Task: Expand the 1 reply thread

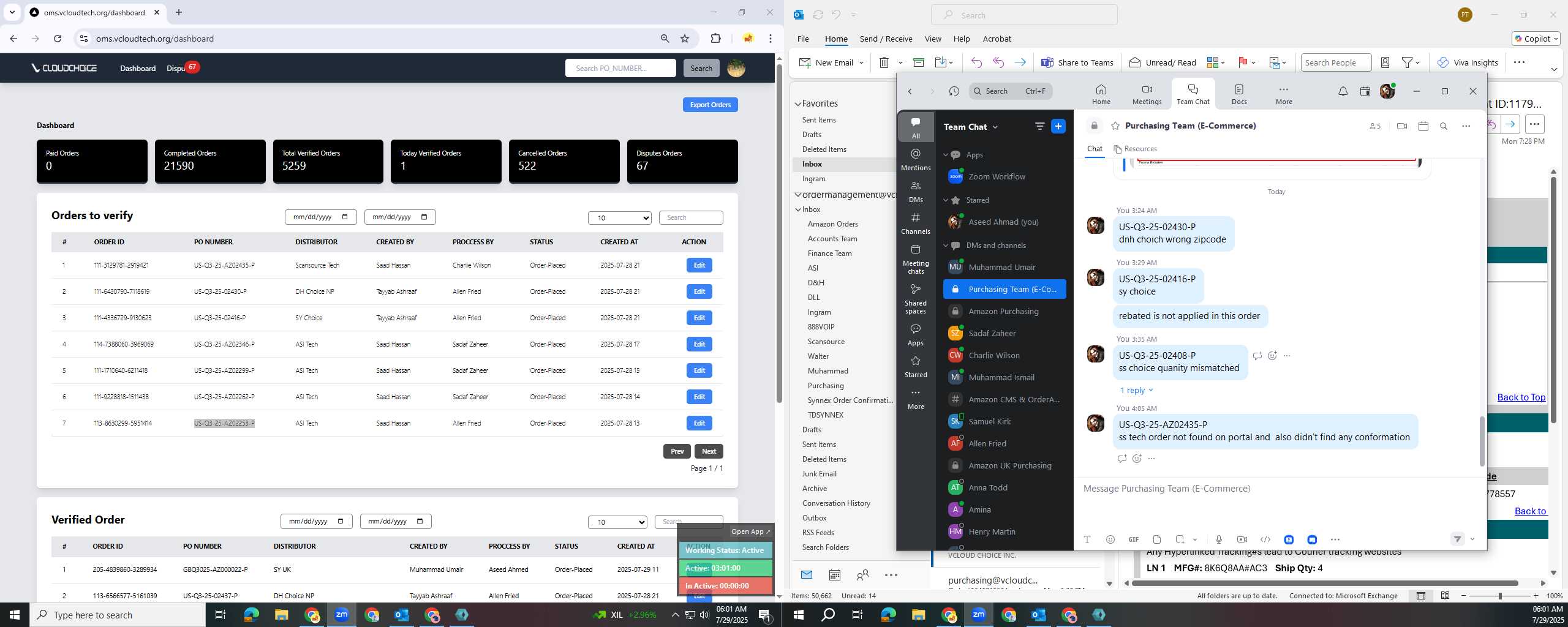Action: tap(1136, 391)
